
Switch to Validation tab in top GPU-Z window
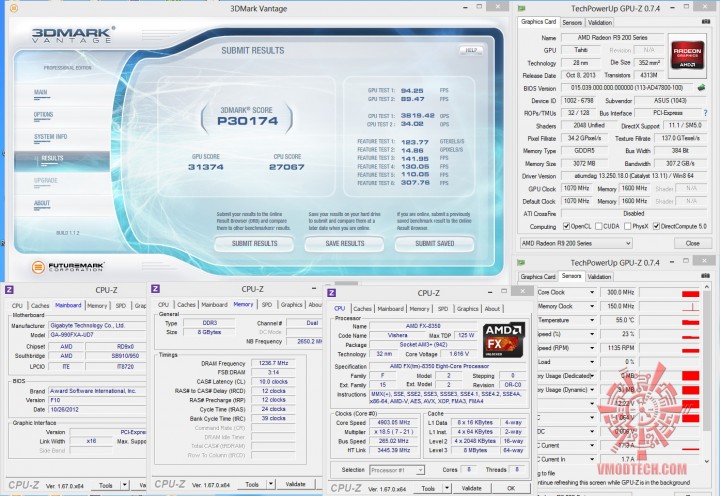tap(600, 23)
